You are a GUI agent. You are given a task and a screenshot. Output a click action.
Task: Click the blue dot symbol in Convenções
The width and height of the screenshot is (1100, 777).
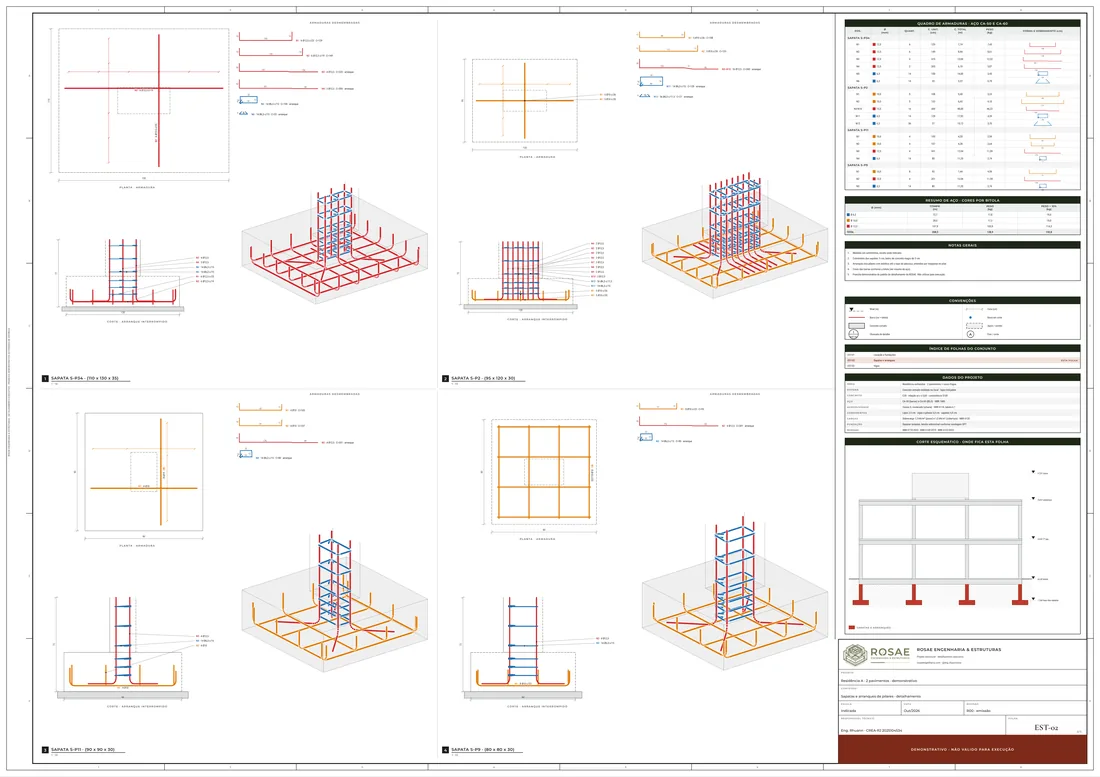pyautogui.click(x=971, y=318)
